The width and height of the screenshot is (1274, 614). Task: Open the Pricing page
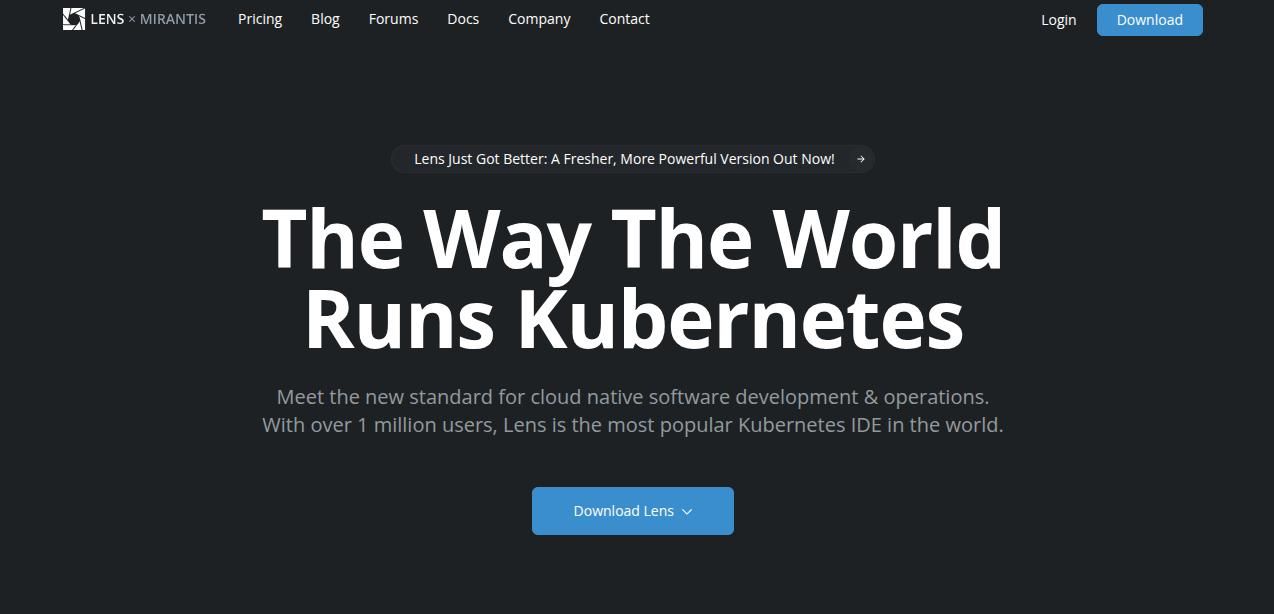(x=260, y=19)
